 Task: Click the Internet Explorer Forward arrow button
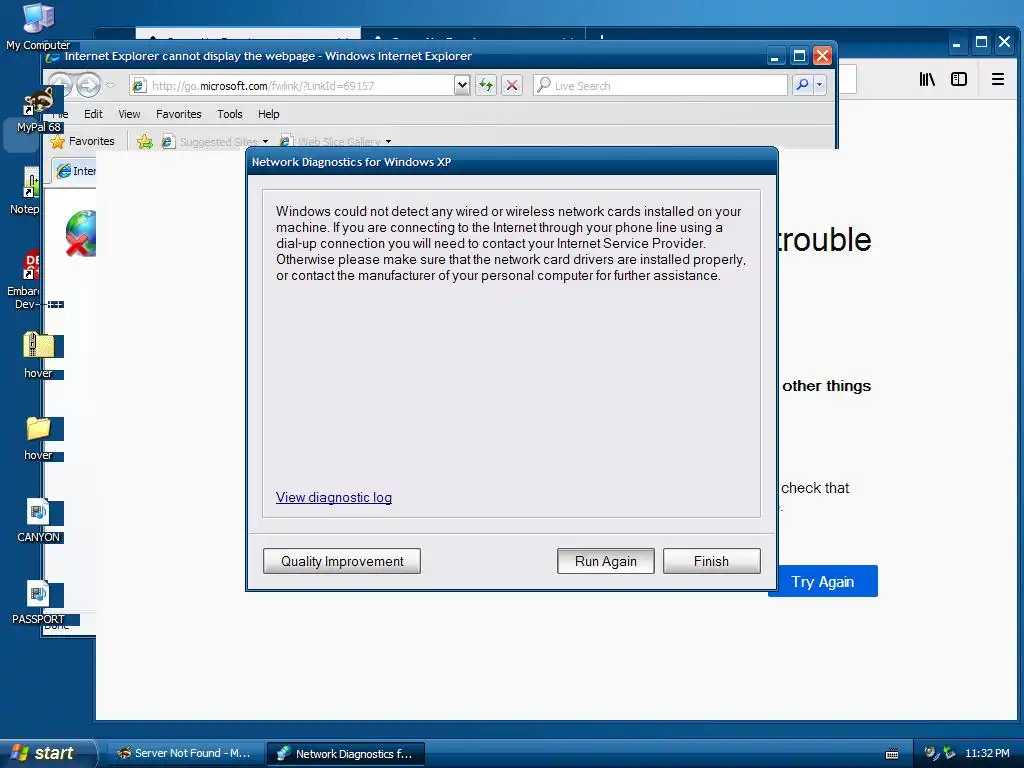point(88,85)
